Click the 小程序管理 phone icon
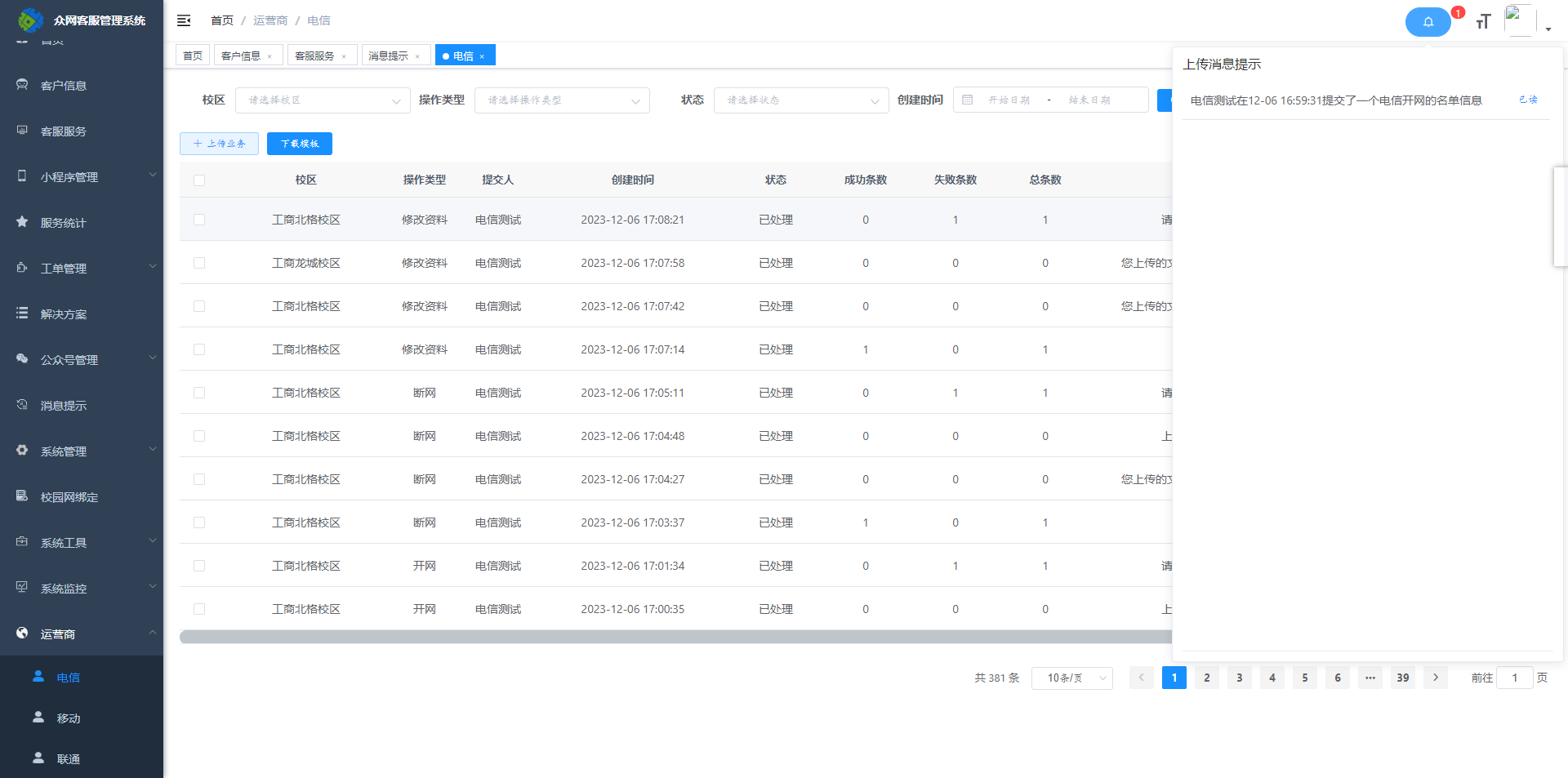This screenshot has height=778, width=1568. pos(22,176)
